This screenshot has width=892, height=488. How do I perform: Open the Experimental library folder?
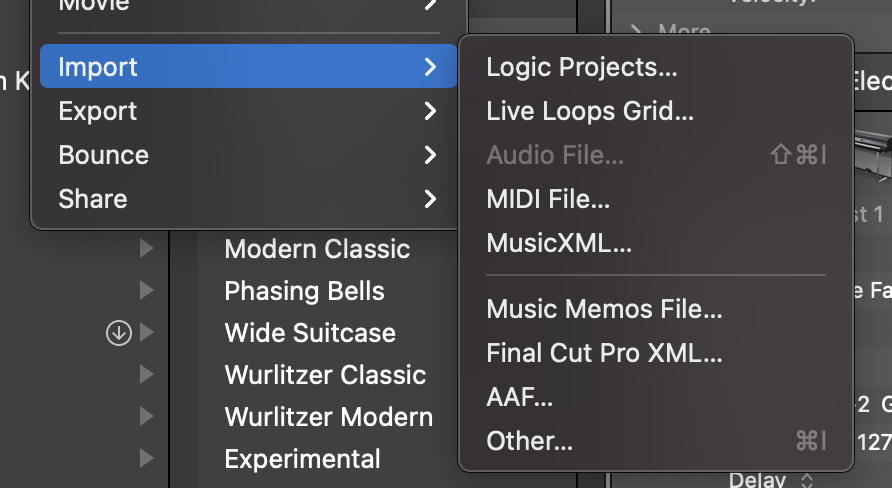coord(302,459)
